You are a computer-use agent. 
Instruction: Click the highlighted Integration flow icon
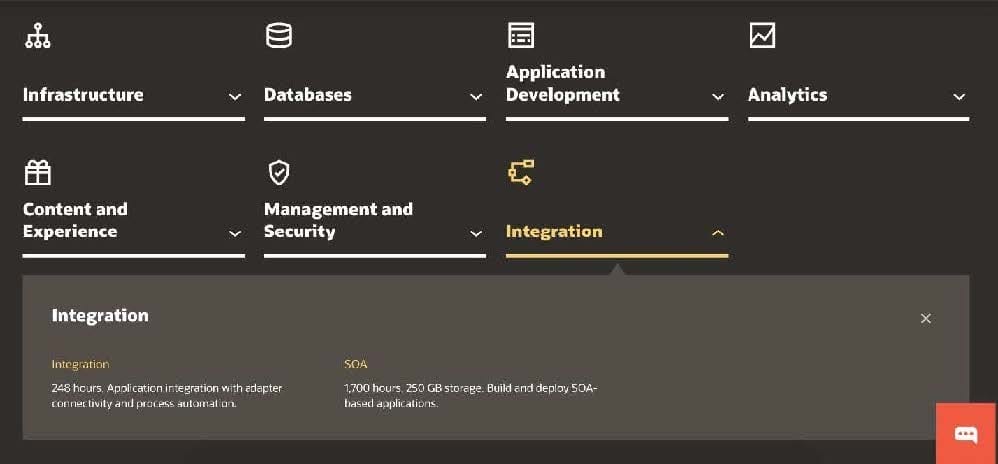click(520, 173)
